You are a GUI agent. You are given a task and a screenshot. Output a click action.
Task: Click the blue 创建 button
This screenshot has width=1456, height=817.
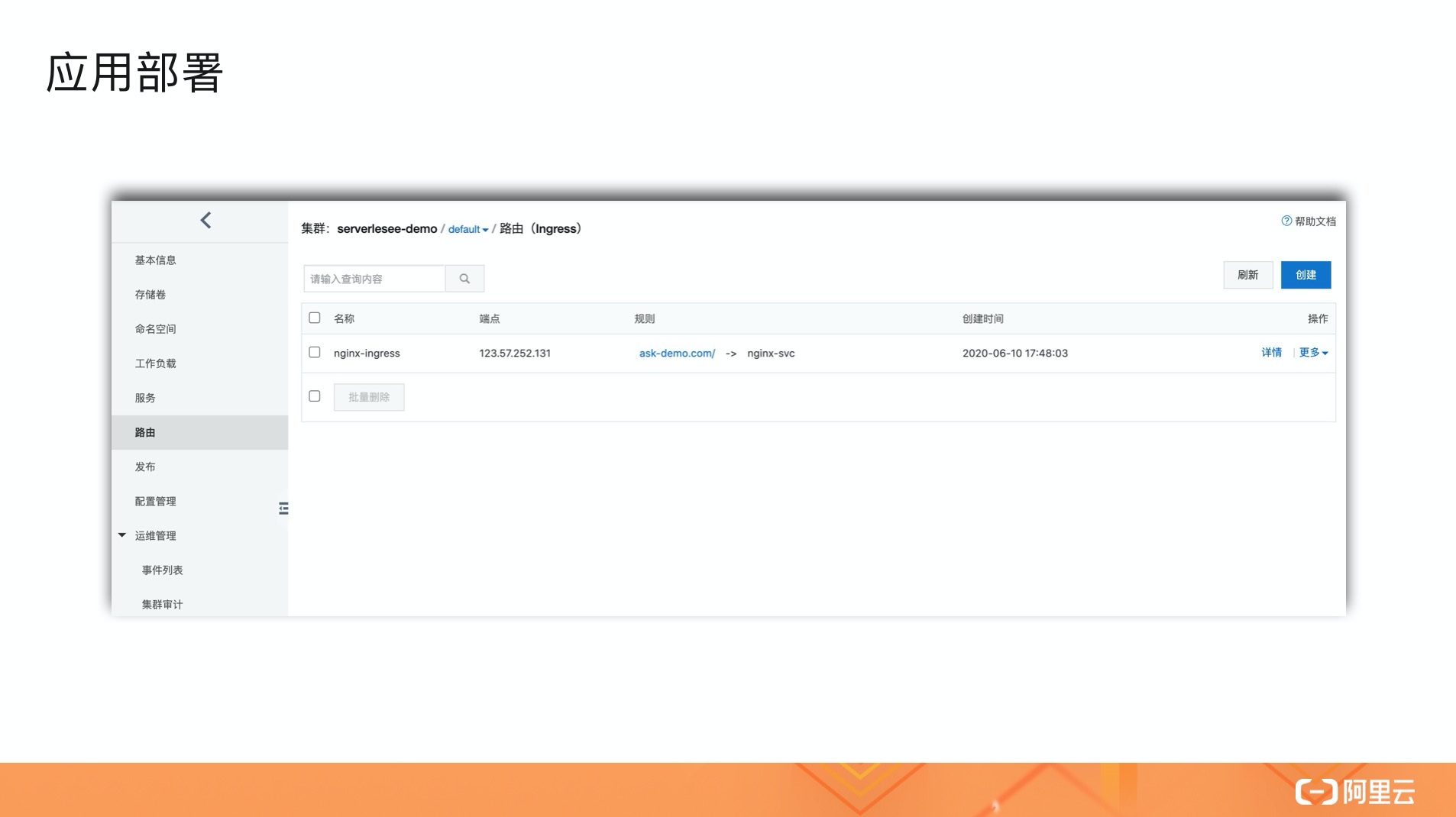click(1306, 275)
